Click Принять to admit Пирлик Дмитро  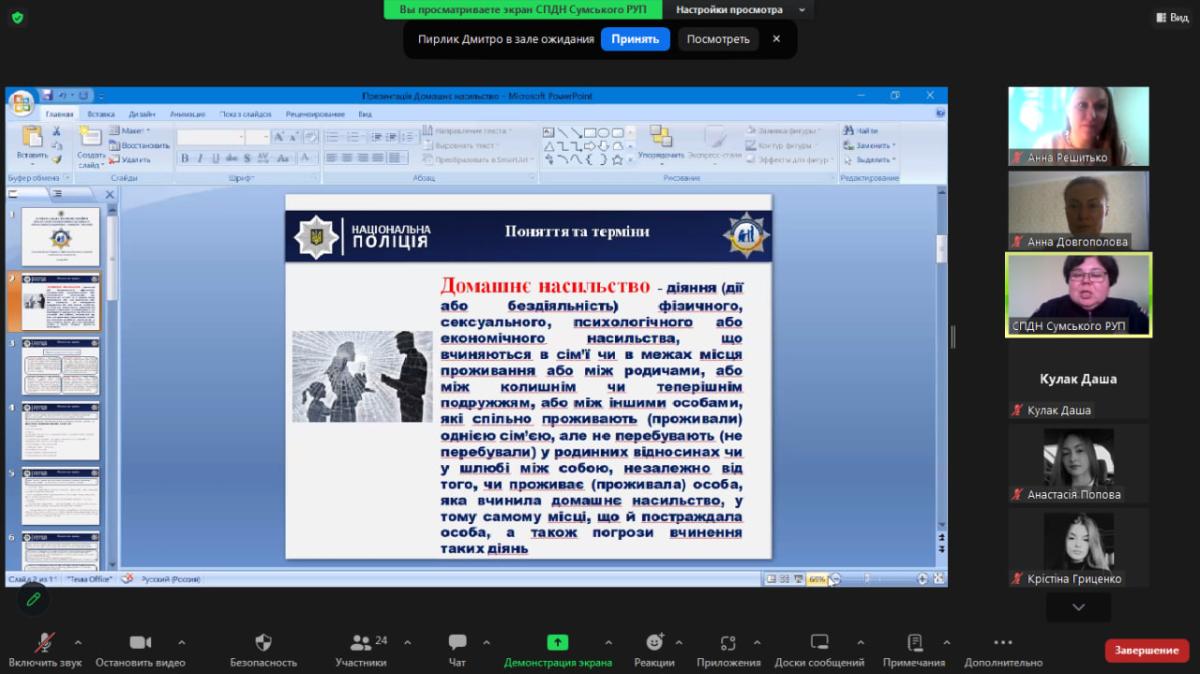point(635,39)
